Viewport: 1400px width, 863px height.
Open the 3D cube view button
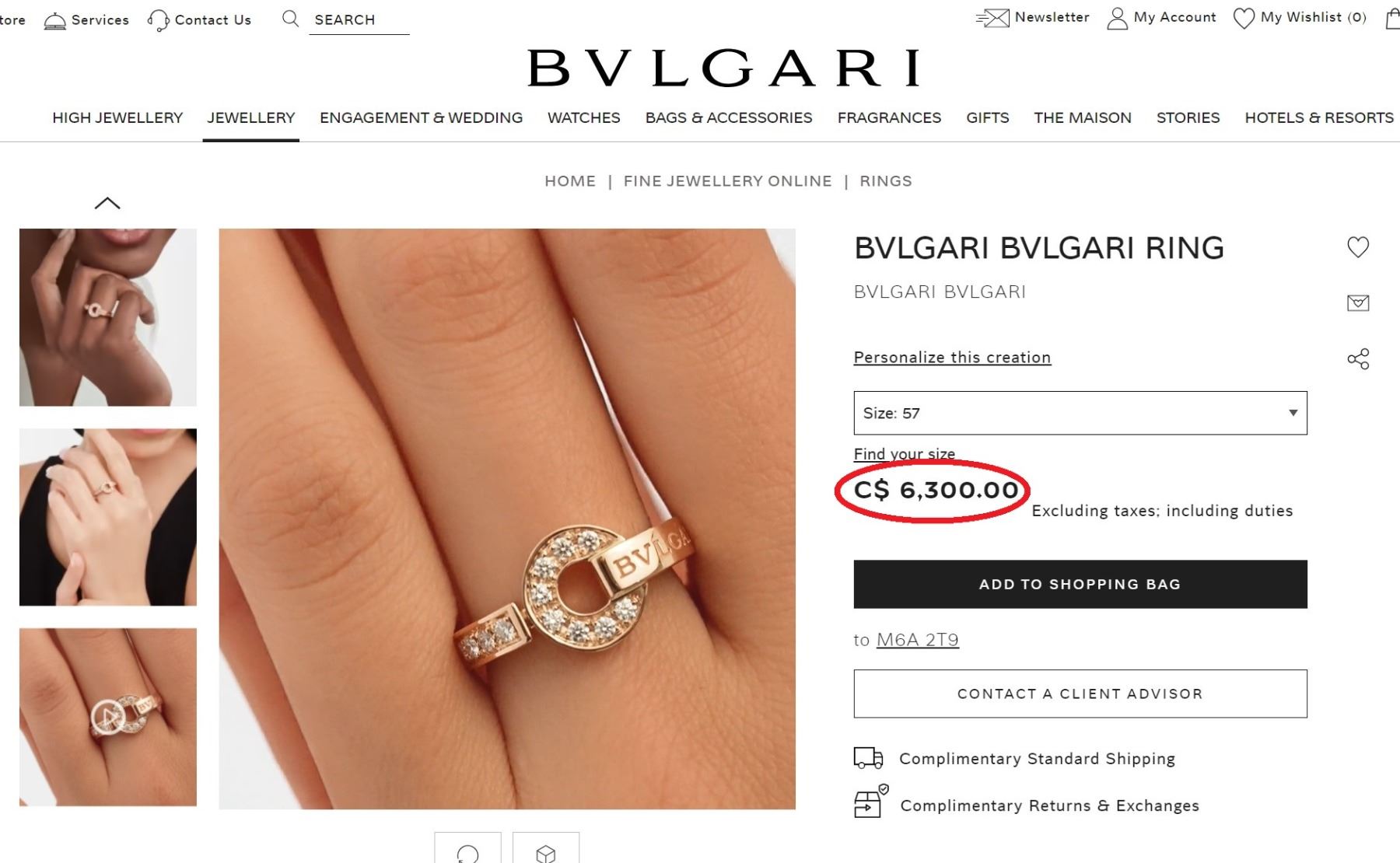546,849
